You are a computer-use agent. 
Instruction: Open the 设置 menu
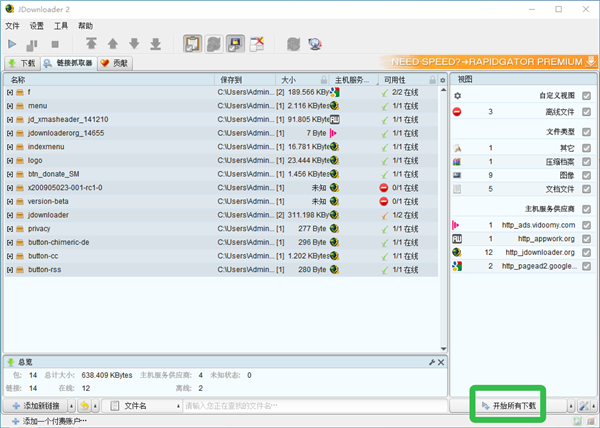tap(36, 25)
